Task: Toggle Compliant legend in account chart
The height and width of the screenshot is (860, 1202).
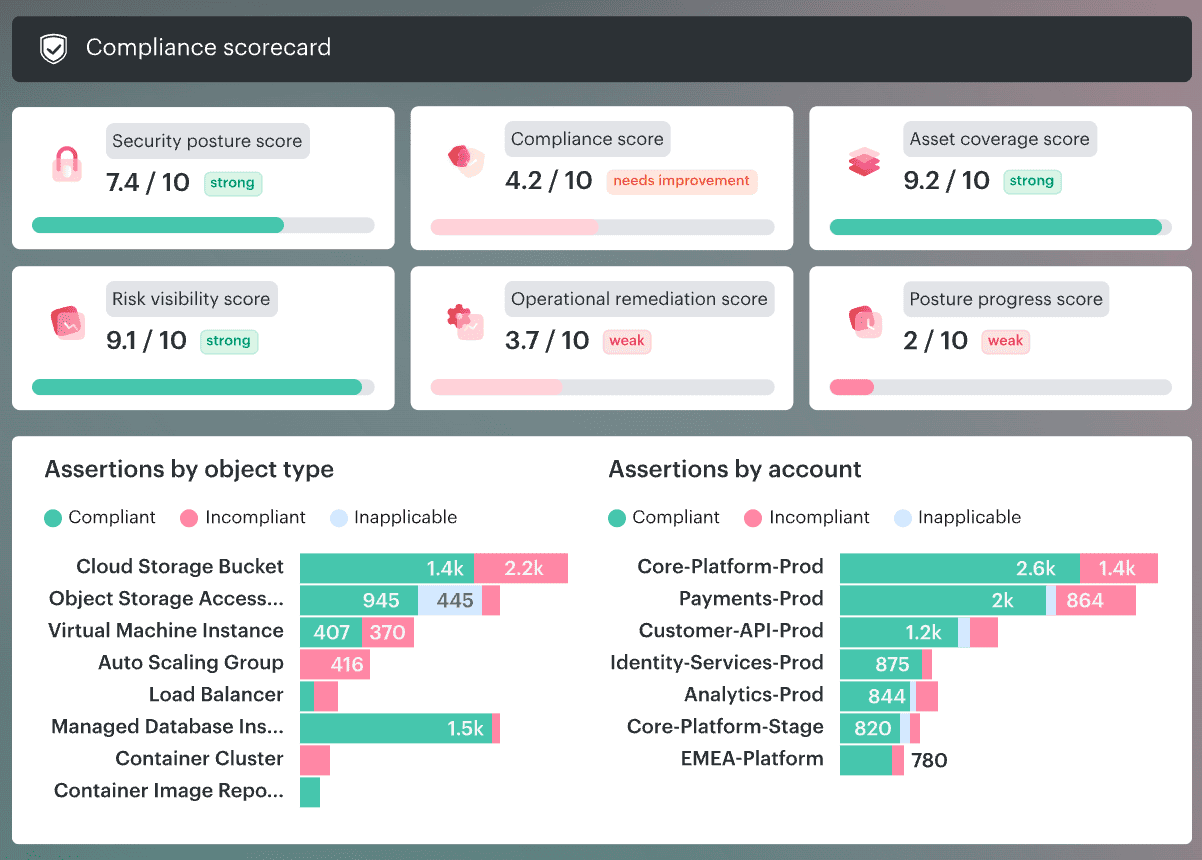Action: tap(664, 517)
